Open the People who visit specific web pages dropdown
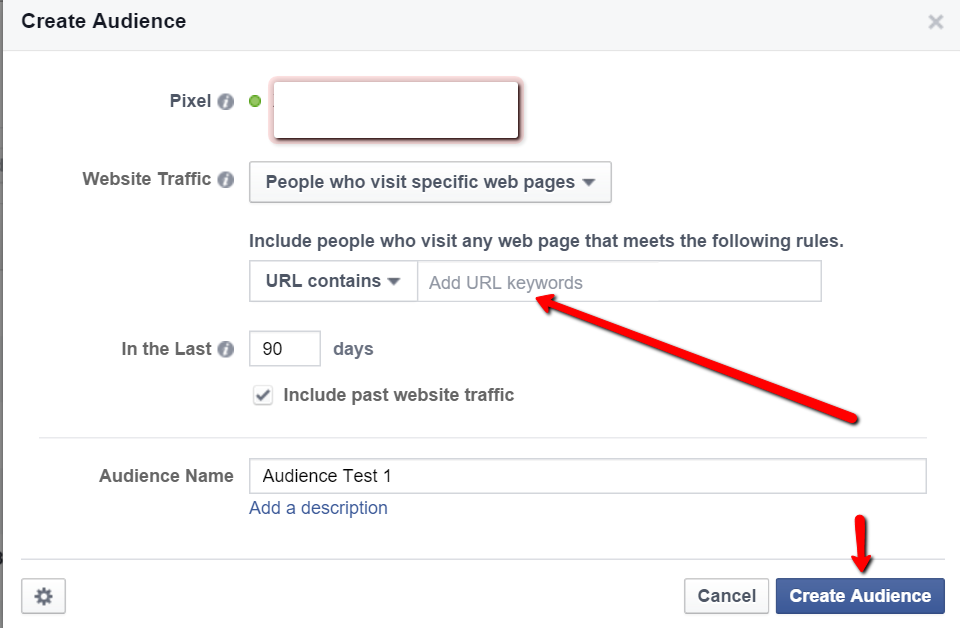Viewport: 960px width, 628px height. click(x=430, y=182)
